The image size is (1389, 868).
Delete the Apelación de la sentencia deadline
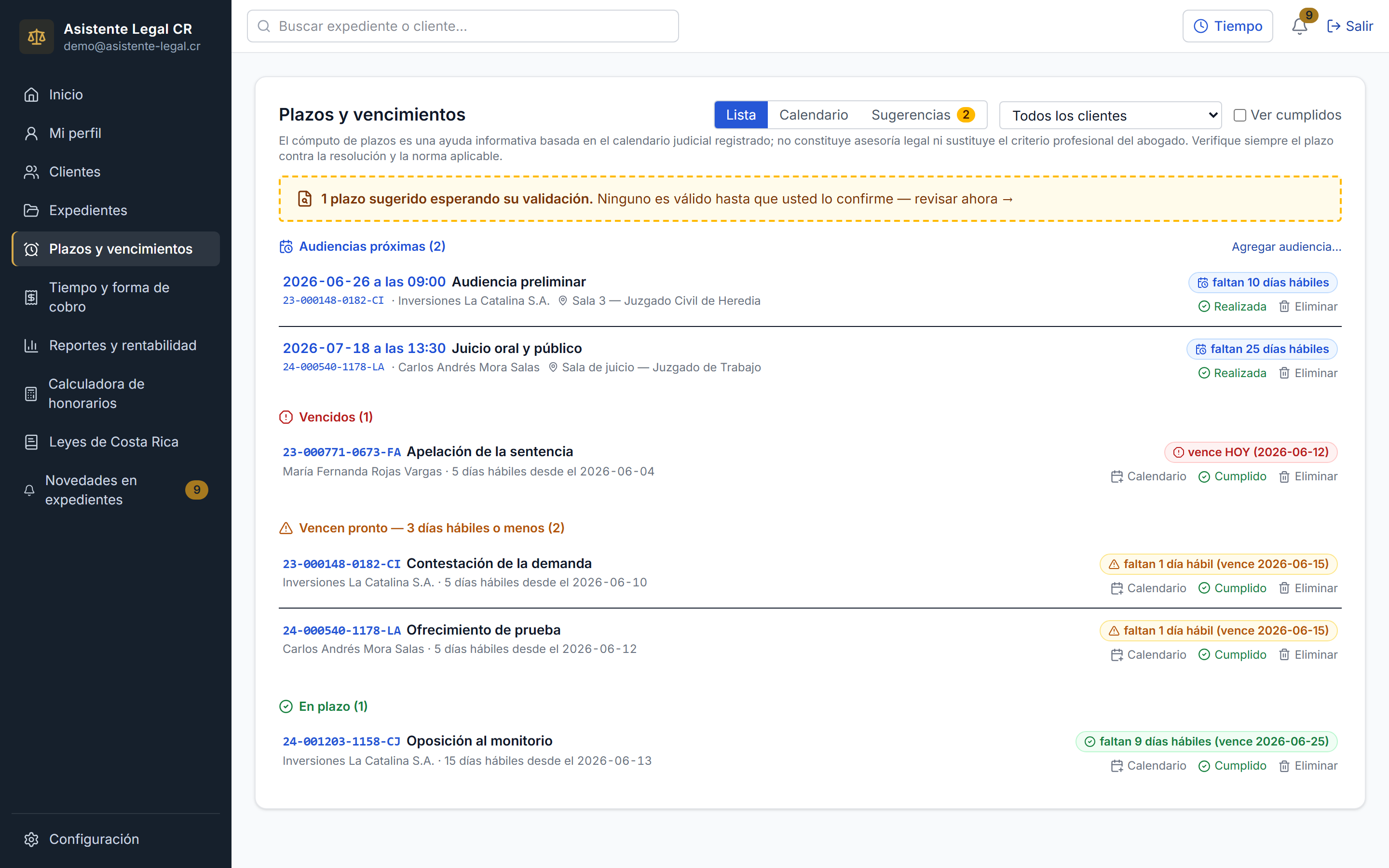pos(1308,476)
